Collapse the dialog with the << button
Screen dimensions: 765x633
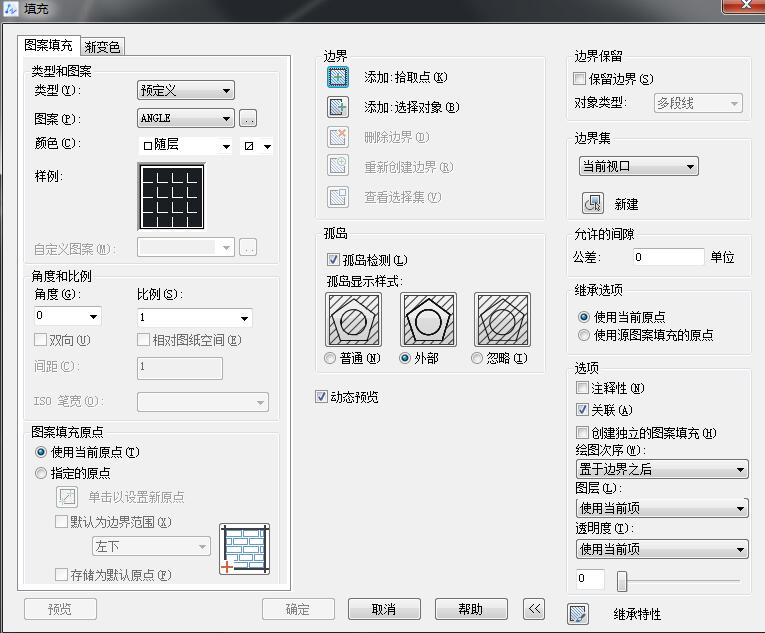click(534, 609)
